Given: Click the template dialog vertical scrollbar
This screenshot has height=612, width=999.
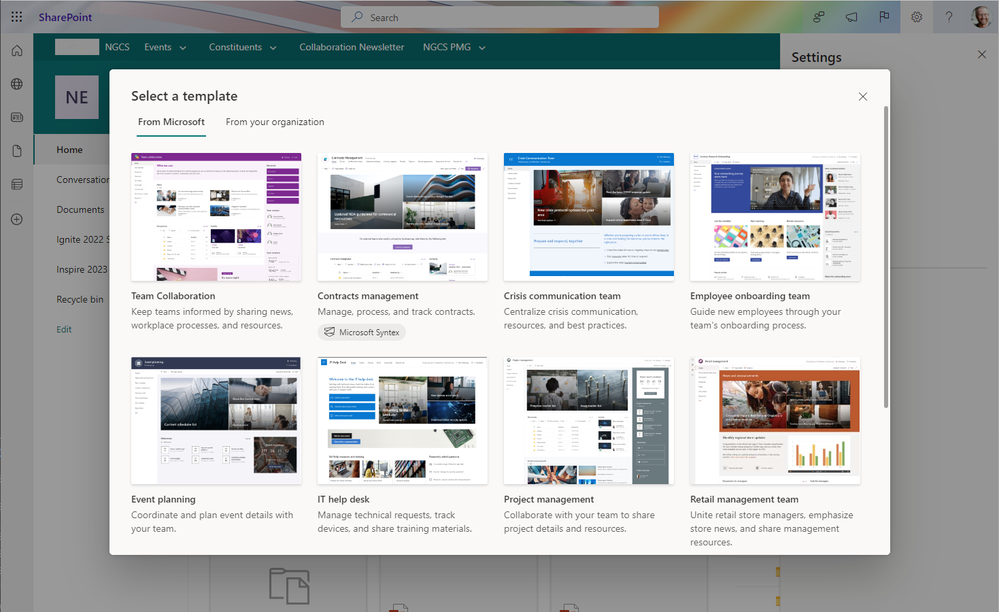Looking at the screenshot, I should point(886,257).
